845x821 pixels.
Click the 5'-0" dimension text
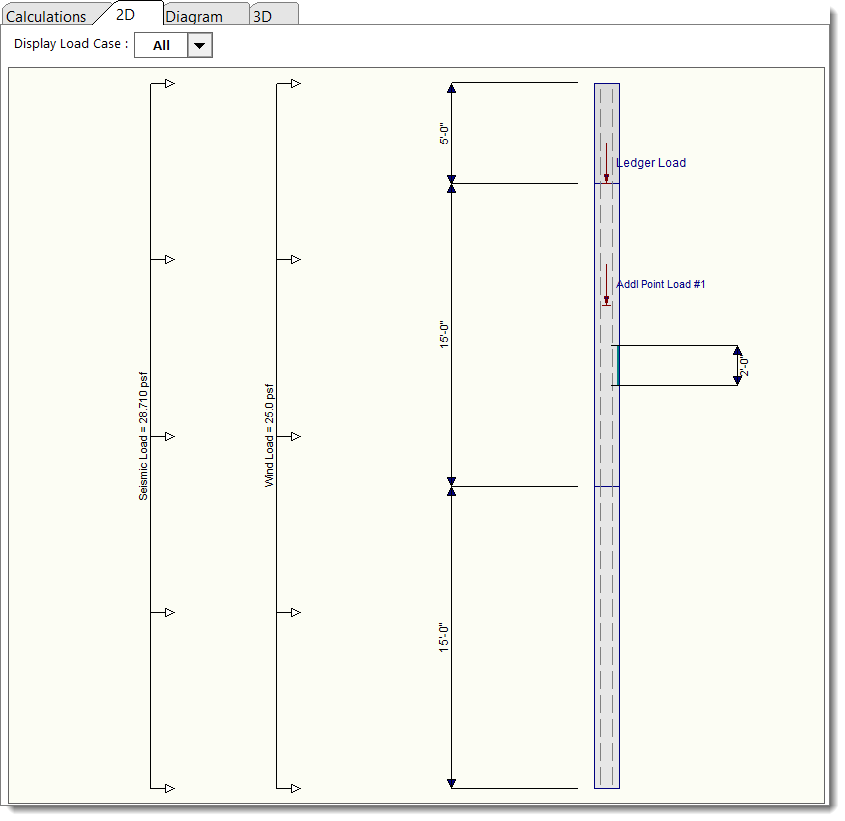[444, 134]
